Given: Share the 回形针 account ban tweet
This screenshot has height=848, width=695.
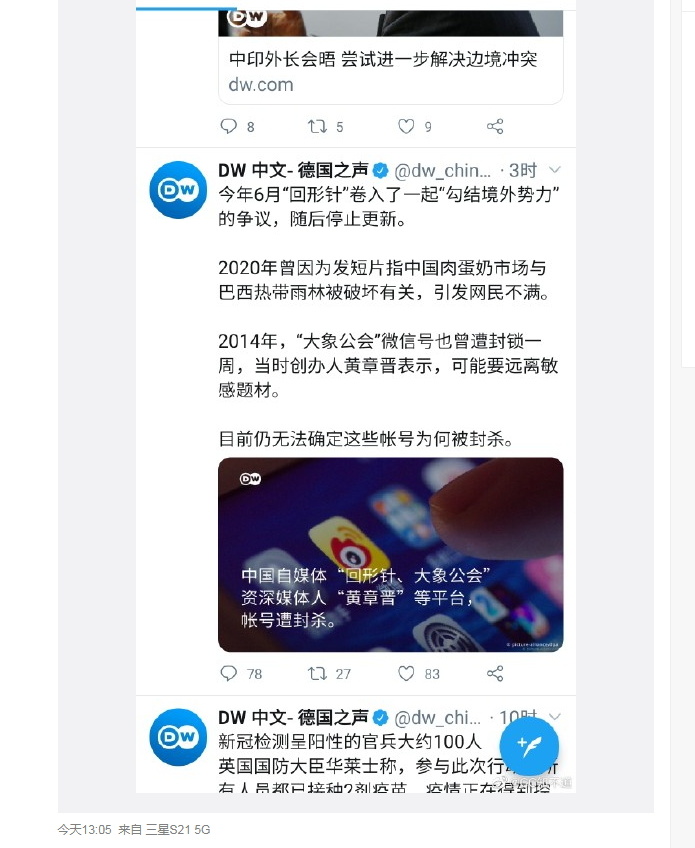Looking at the screenshot, I should pos(495,673).
